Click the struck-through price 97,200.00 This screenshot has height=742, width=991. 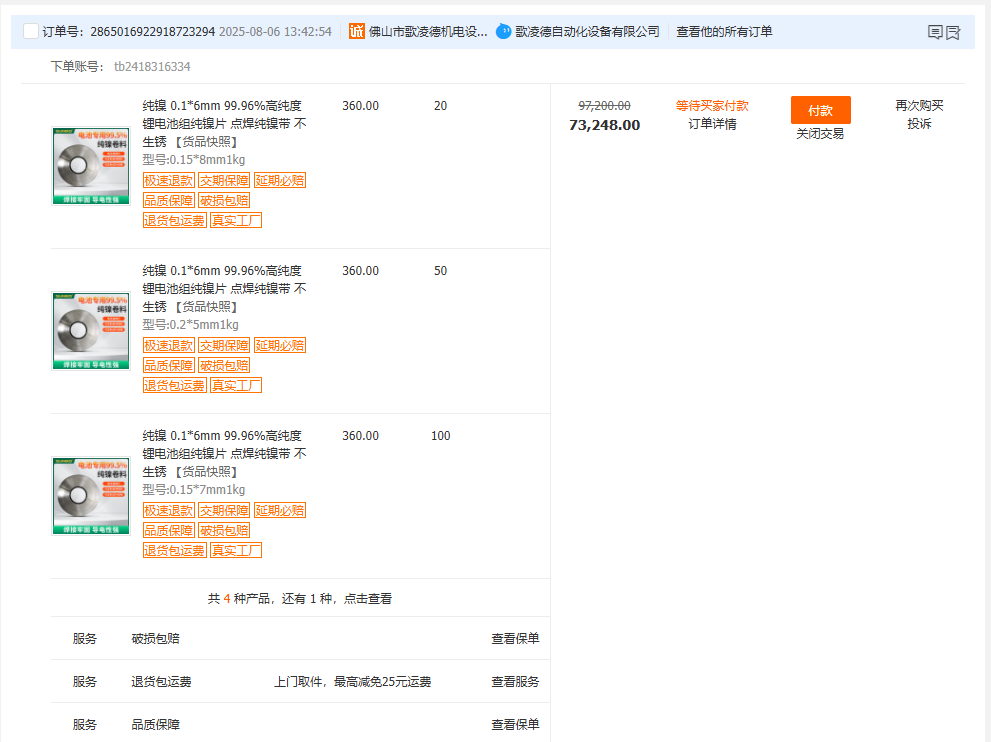604,106
